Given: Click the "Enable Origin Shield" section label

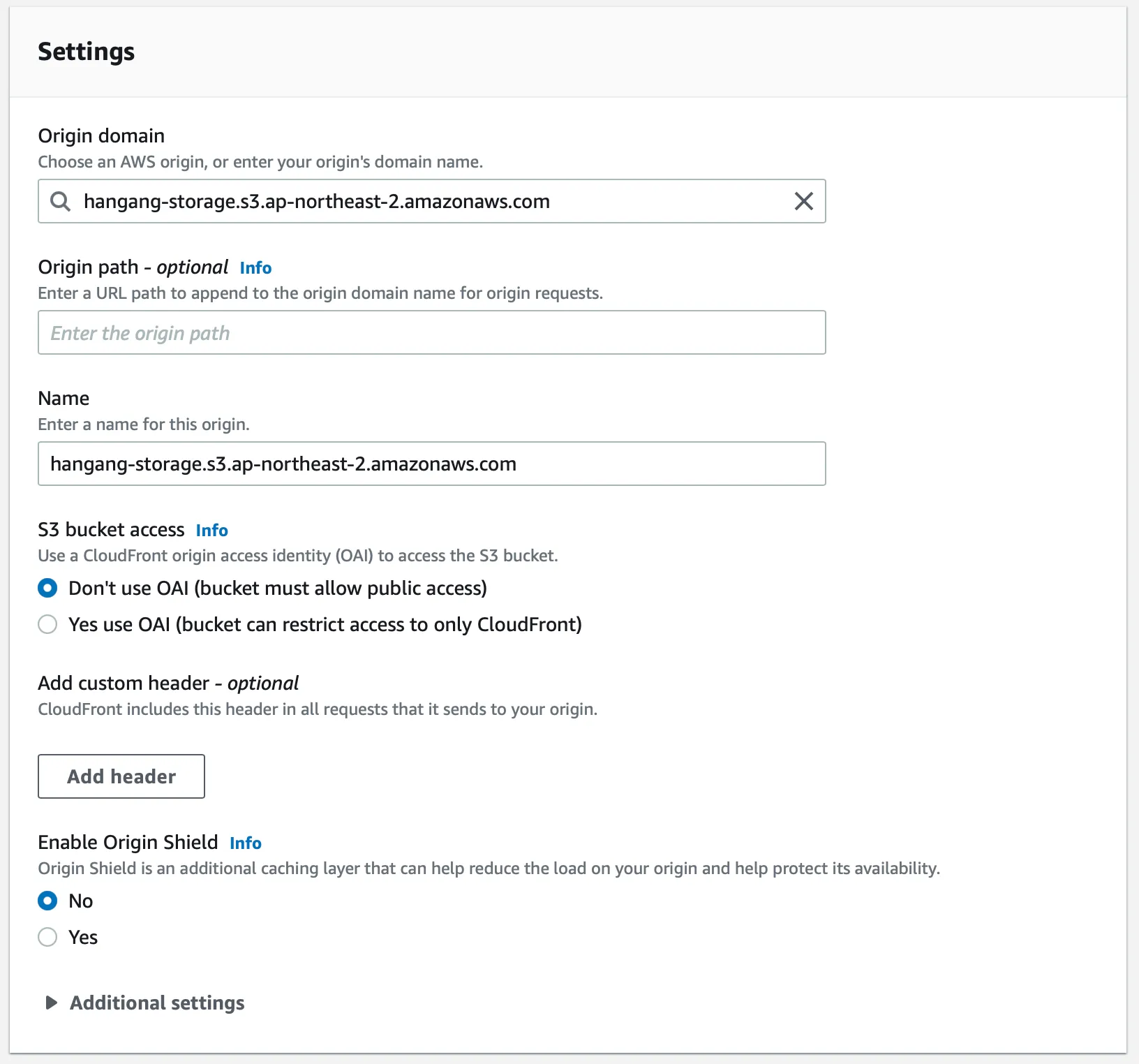Looking at the screenshot, I should [x=128, y=843].
